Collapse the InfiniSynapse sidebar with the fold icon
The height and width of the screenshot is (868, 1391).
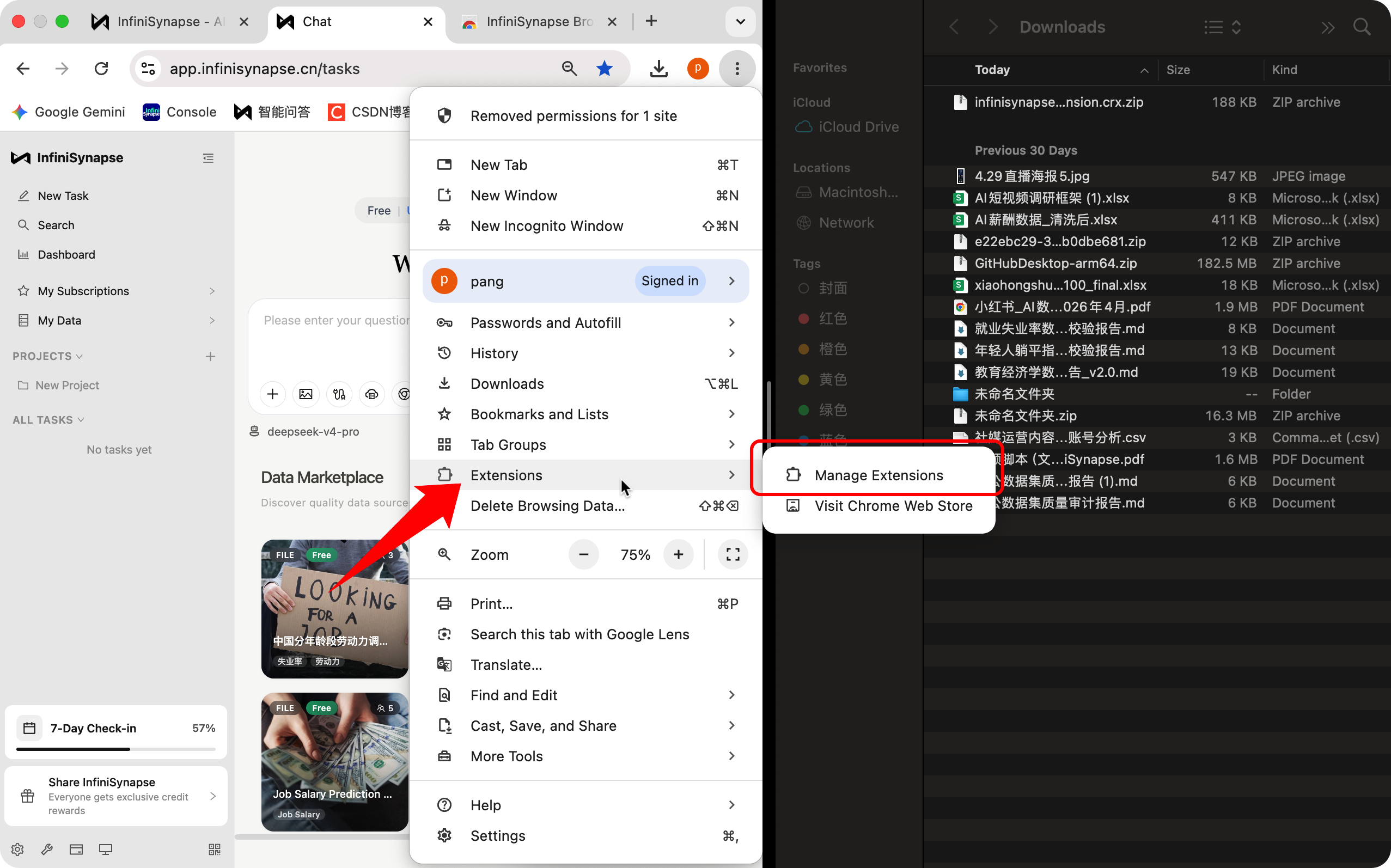pyautogui.click(x=209, y=158)
